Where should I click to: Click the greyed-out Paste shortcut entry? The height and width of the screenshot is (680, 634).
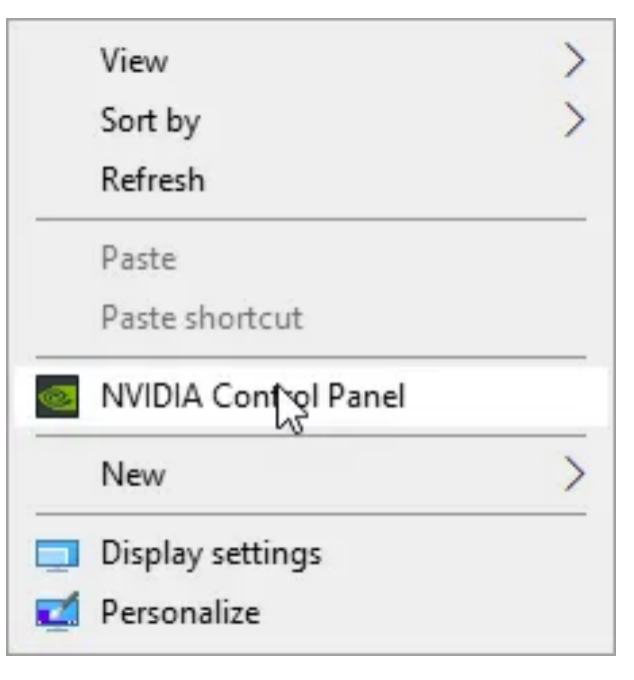pyautogui.click(x=202, y=318)
